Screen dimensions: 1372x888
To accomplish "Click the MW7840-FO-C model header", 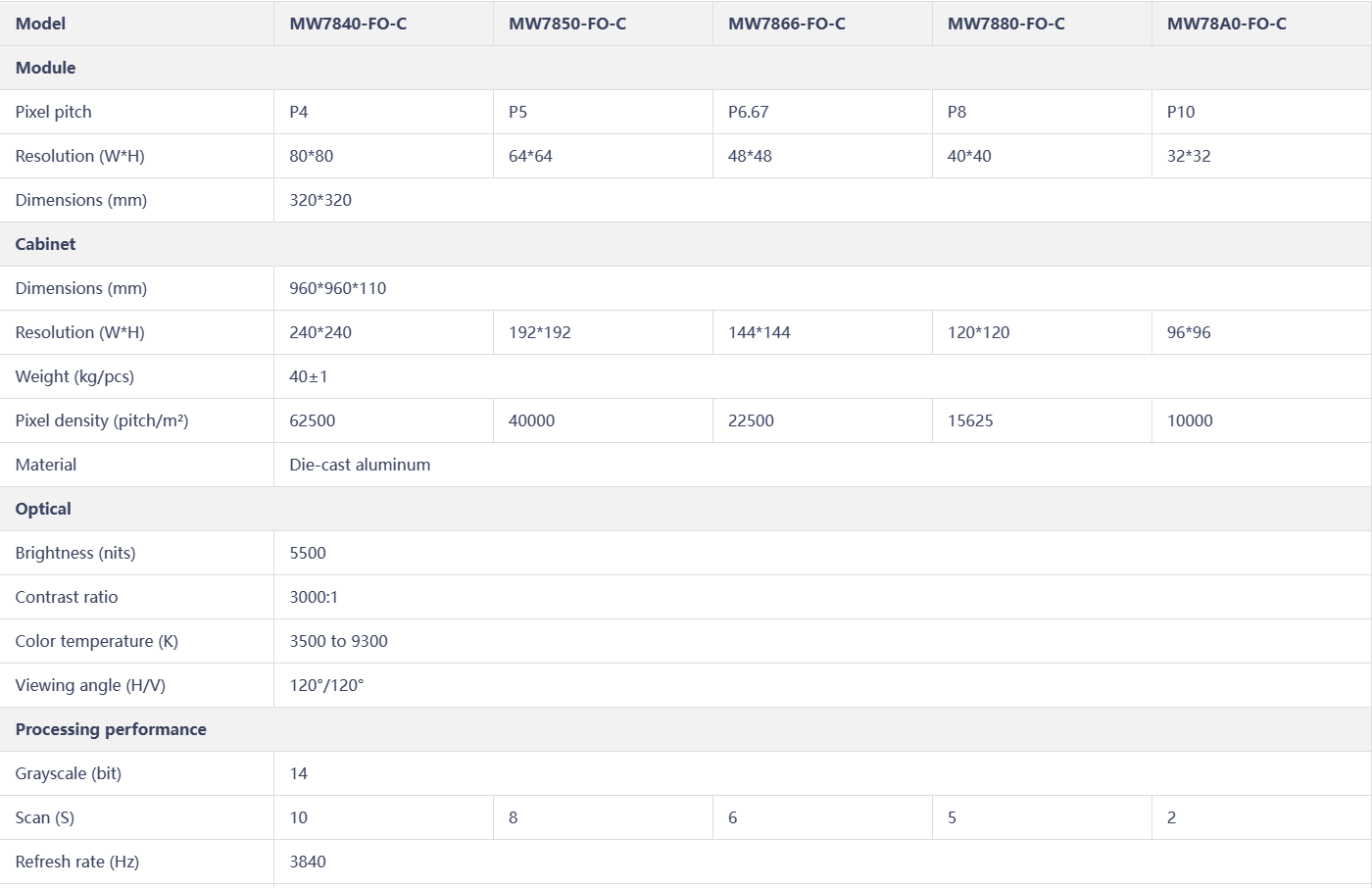I will (x=348, y=24).
